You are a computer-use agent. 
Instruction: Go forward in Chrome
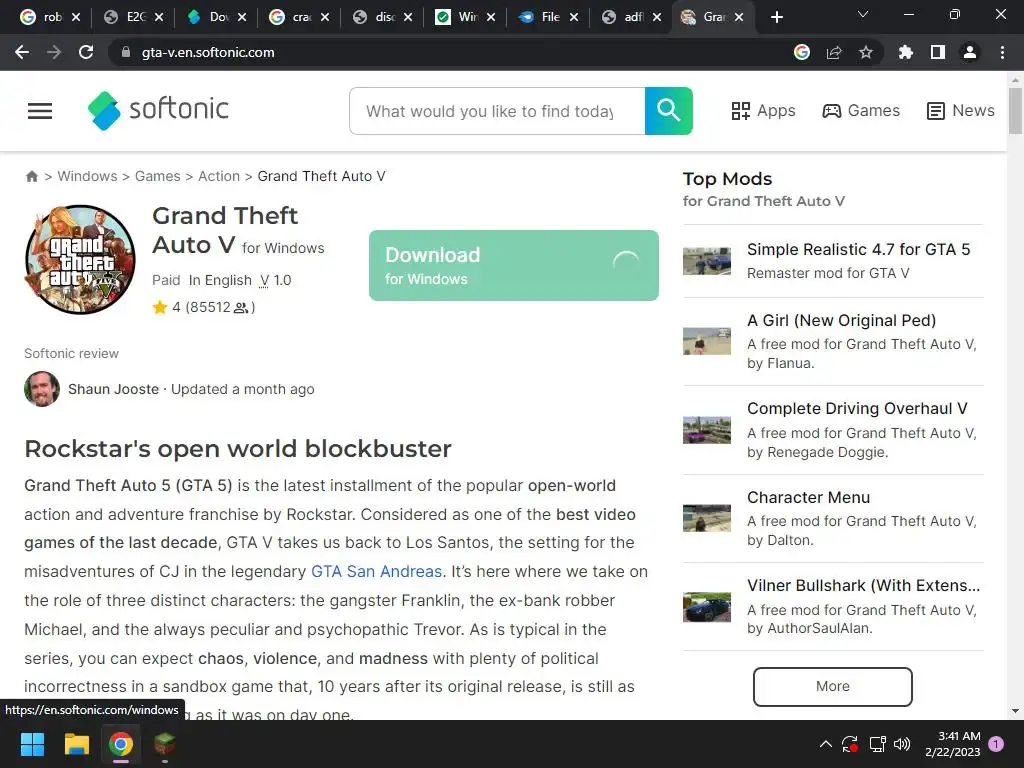pyautogui.click(x=54, y=52)
